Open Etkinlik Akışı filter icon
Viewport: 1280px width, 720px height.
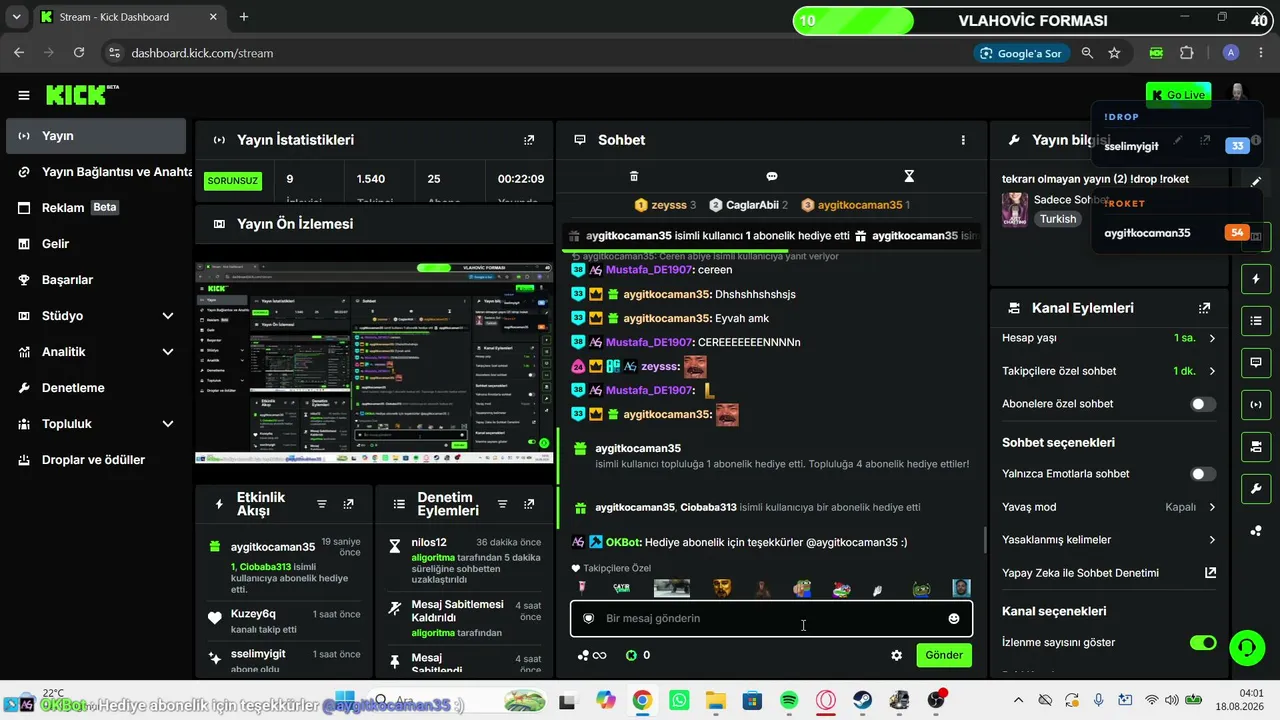coord(322,504)
